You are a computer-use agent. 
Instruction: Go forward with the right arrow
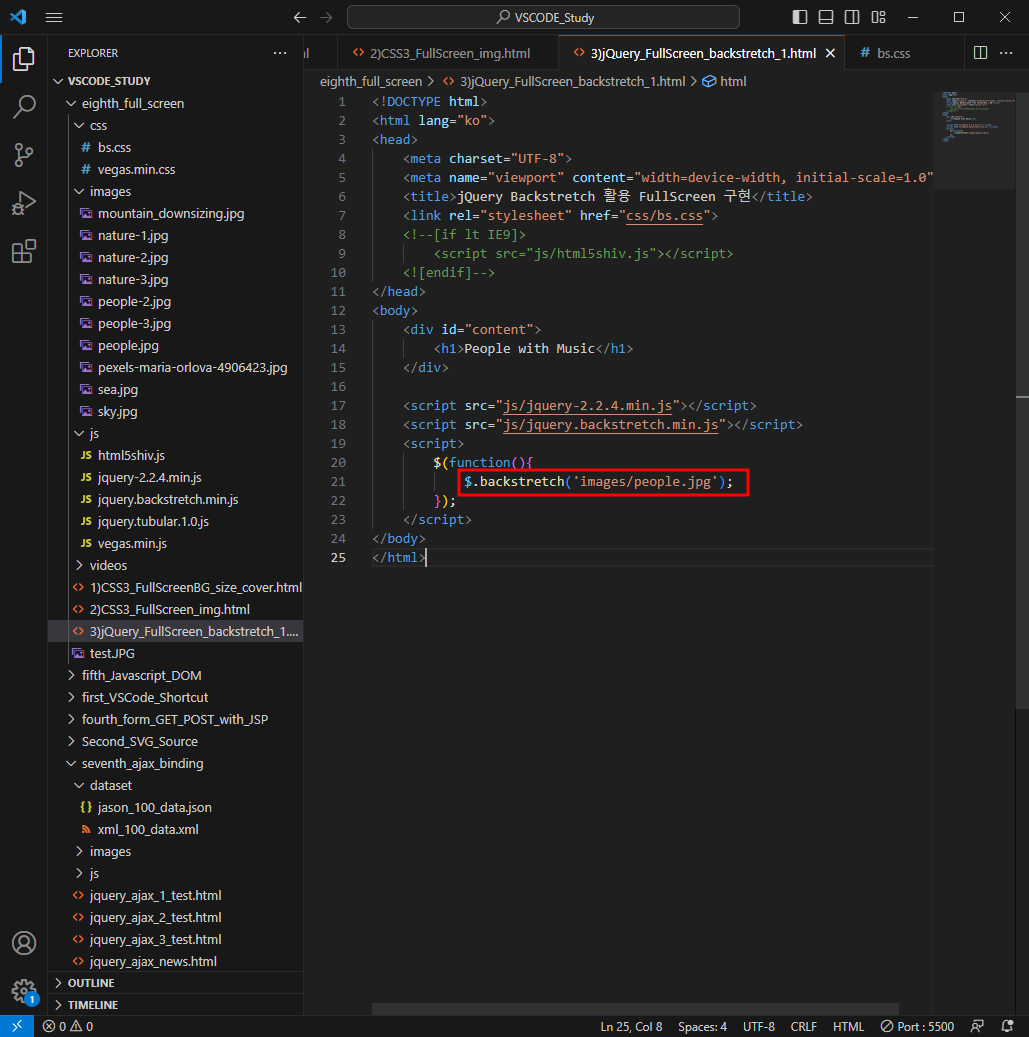326,17
